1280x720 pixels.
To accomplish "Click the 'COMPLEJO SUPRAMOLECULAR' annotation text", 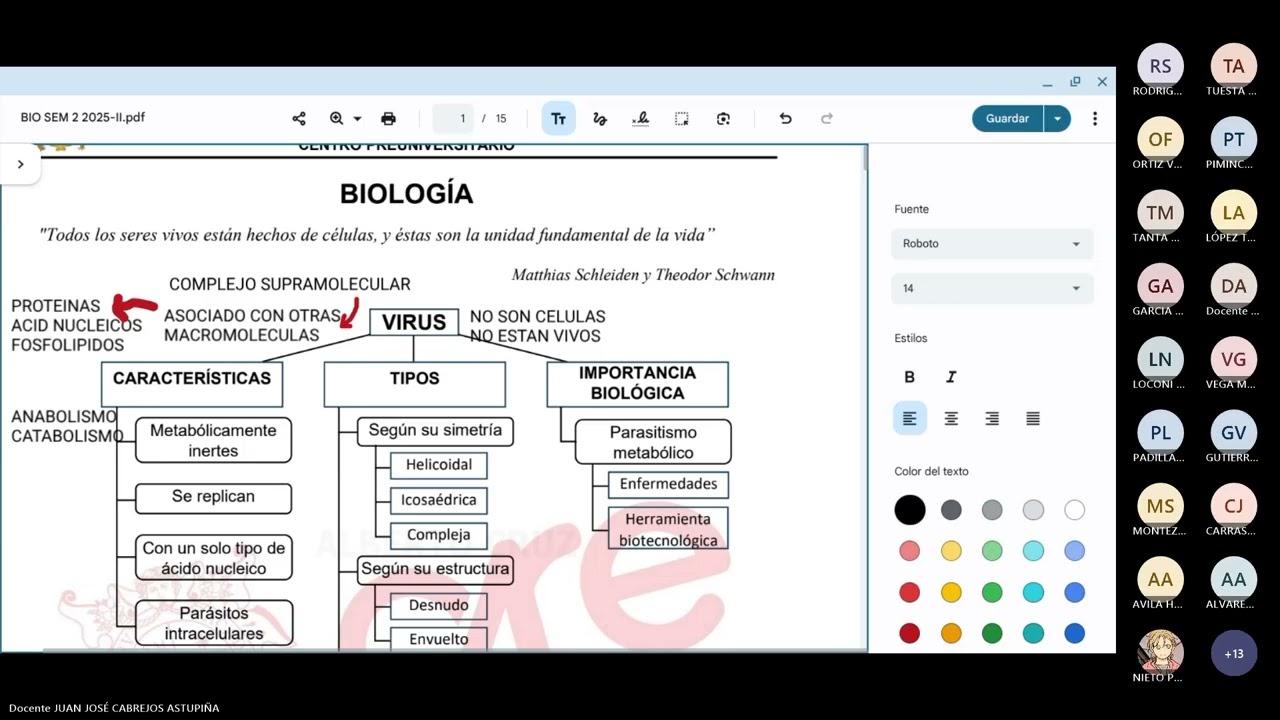I will click(x=290, y=284).
